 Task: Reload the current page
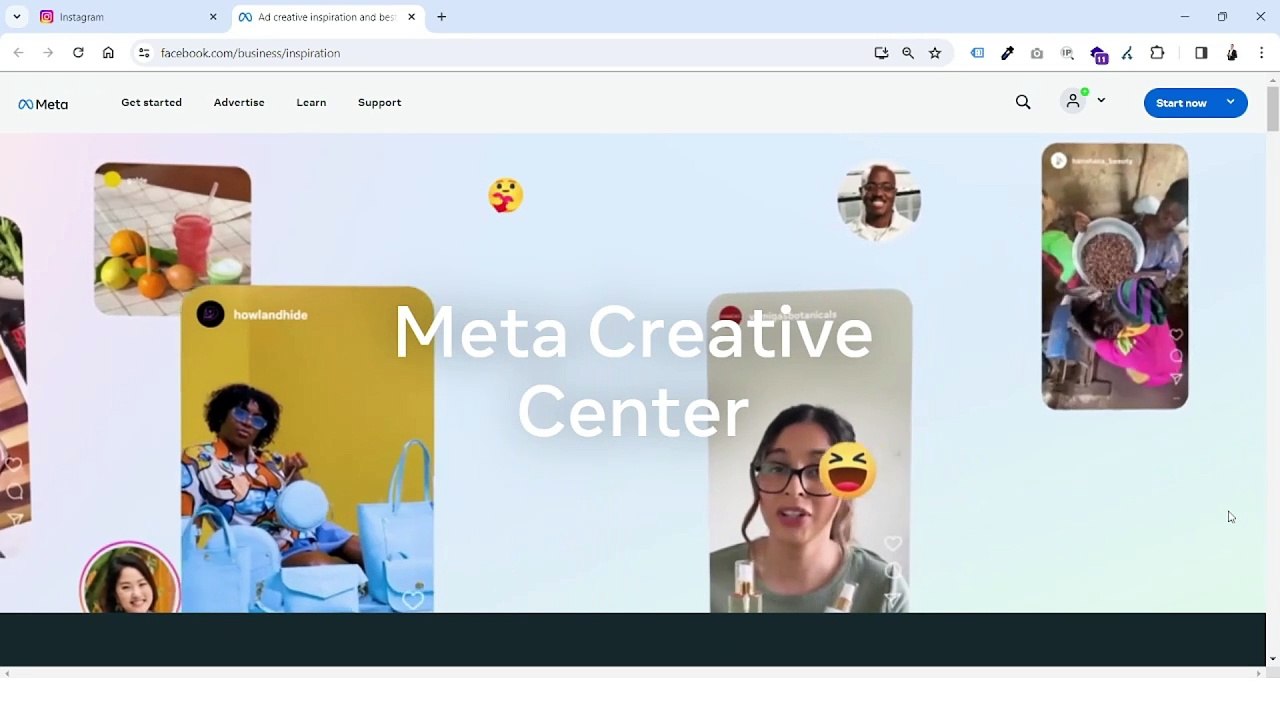tap(78, 53)
